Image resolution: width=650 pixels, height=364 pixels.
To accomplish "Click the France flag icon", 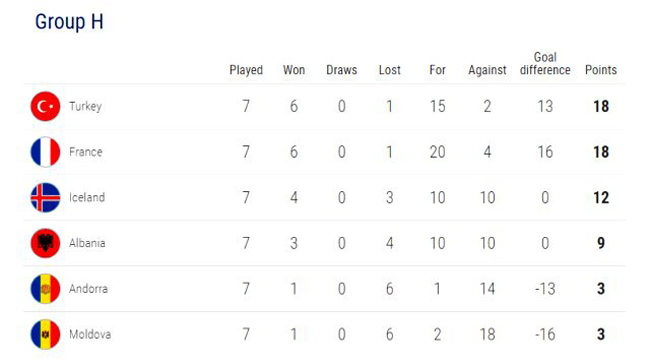I will [45, 152].
